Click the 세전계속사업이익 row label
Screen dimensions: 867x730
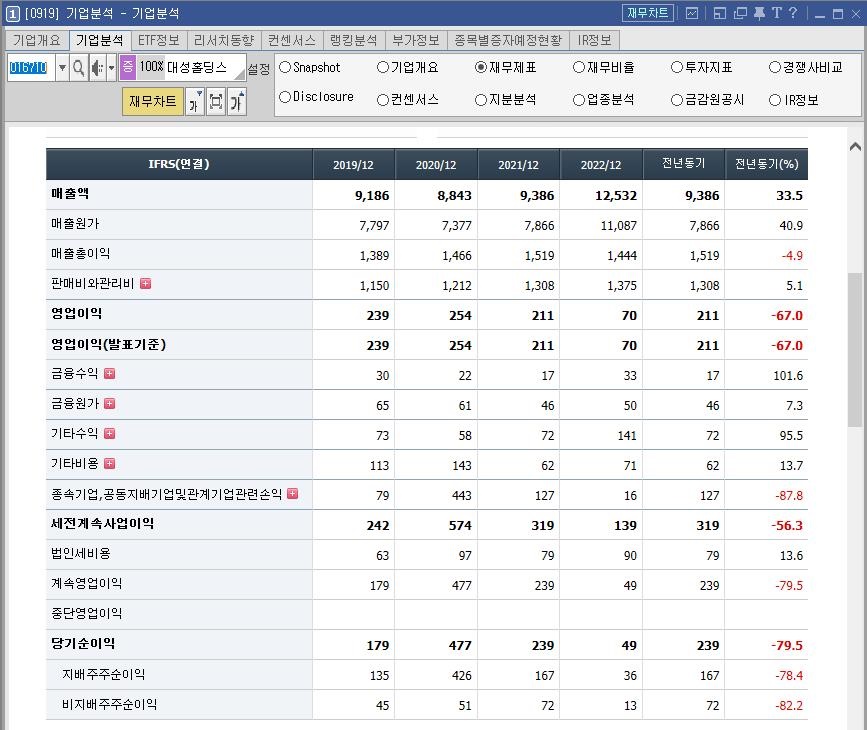click(102, 524)
